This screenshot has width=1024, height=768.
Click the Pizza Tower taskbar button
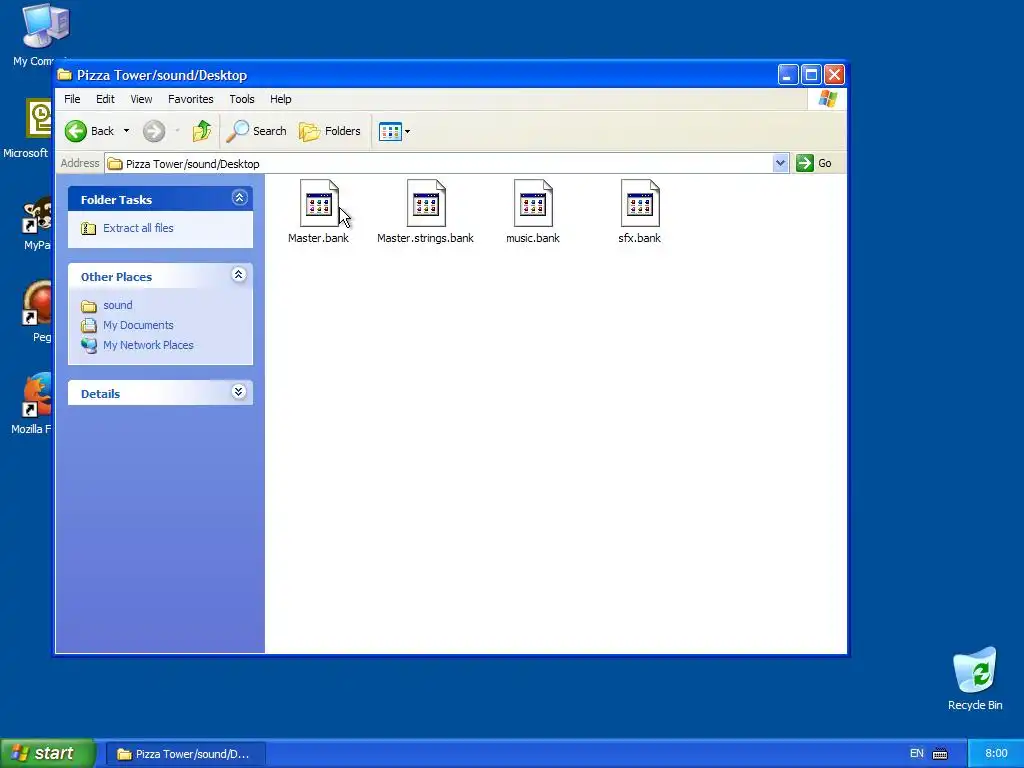click(x=185, y=754)
